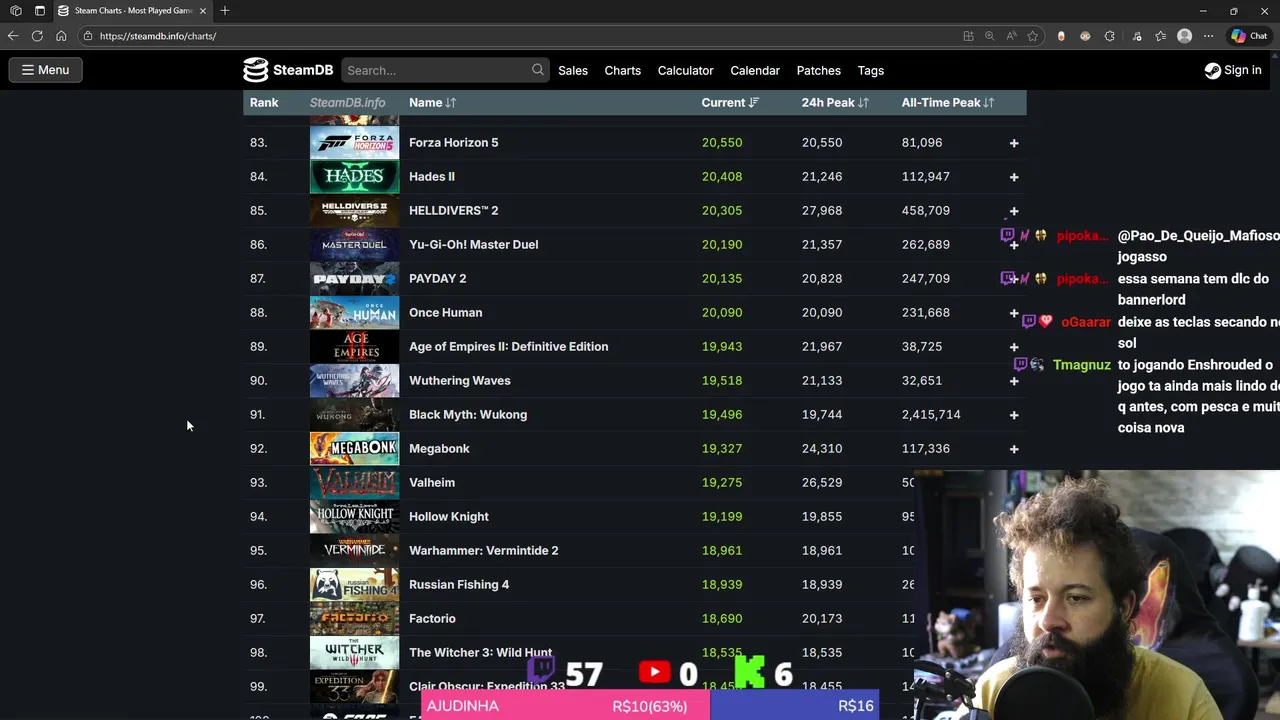Click the SteamDB logo
1280x720 pixels.
pyautogui.click(x=288, y=70)
